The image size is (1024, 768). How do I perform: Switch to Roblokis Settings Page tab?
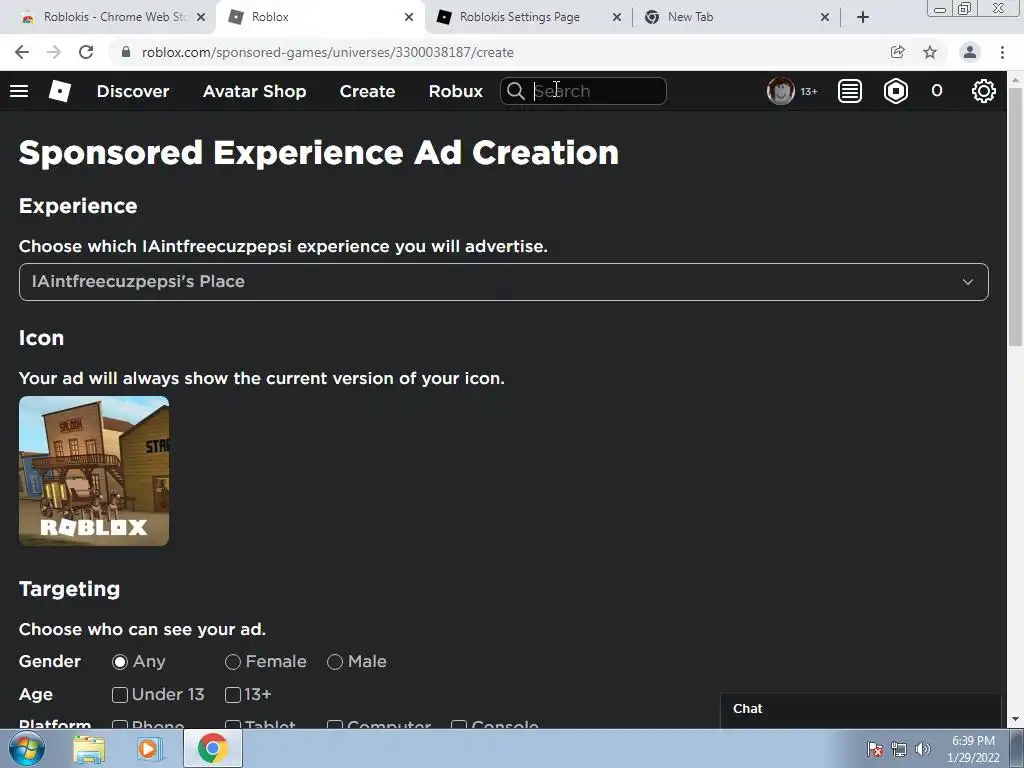pyautogui.click(x=528, y=17)
